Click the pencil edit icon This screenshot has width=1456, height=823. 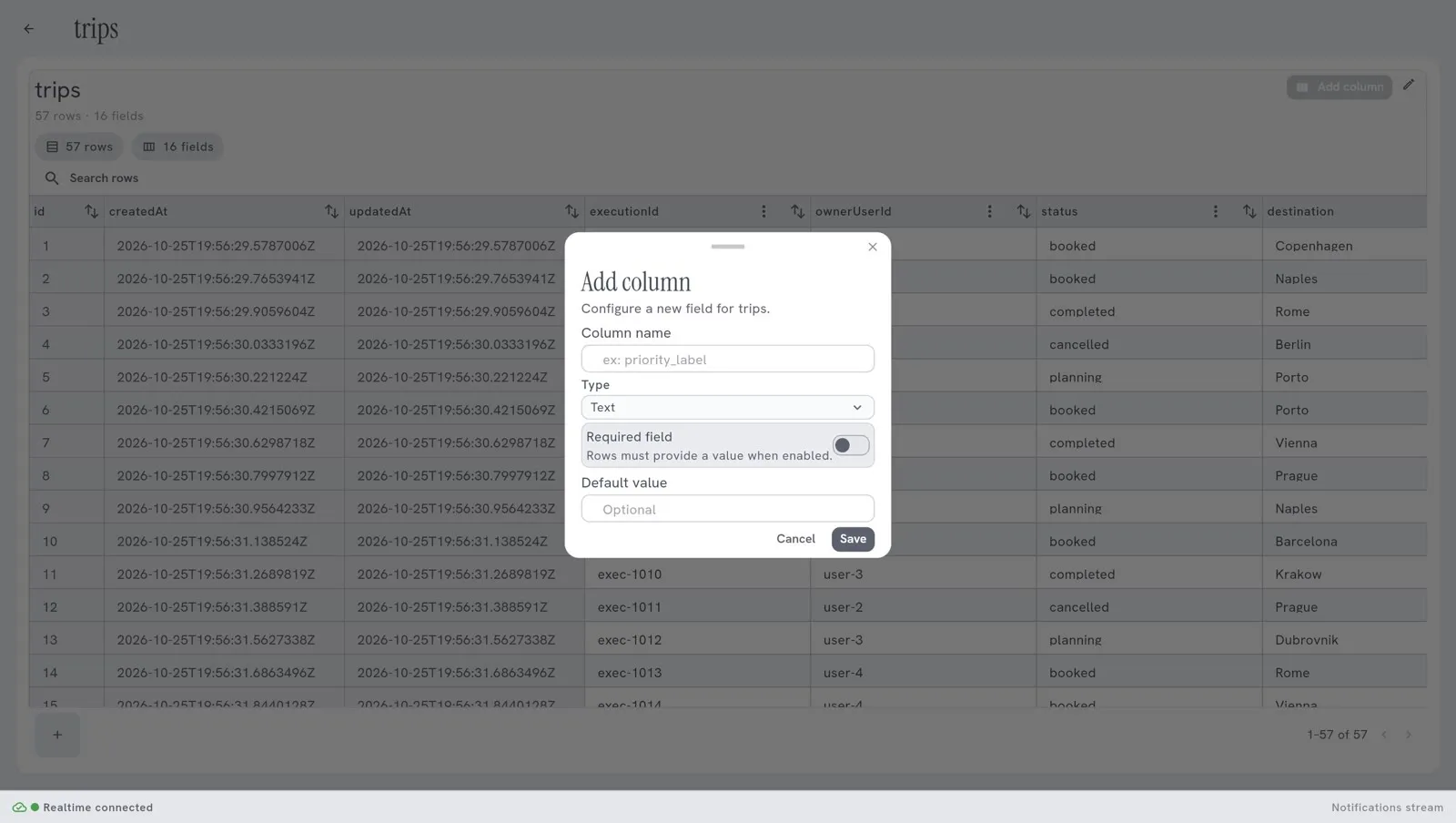[1409, 85]
